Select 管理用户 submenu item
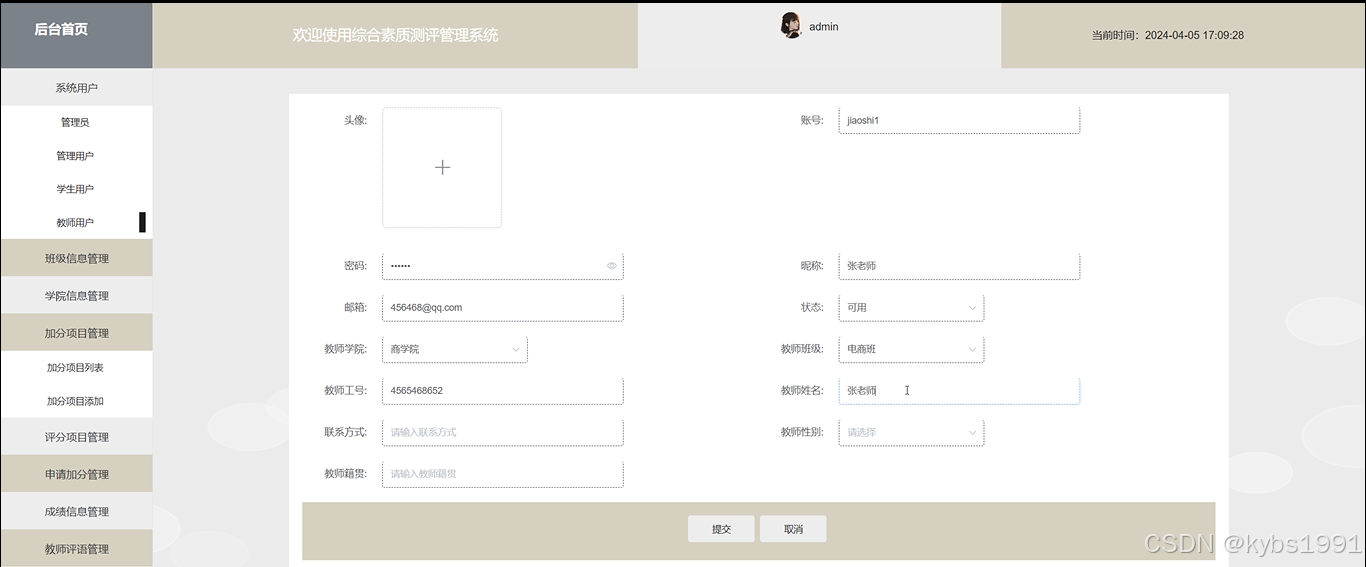The image size is (1366, 567). click(x=76, y=156)
